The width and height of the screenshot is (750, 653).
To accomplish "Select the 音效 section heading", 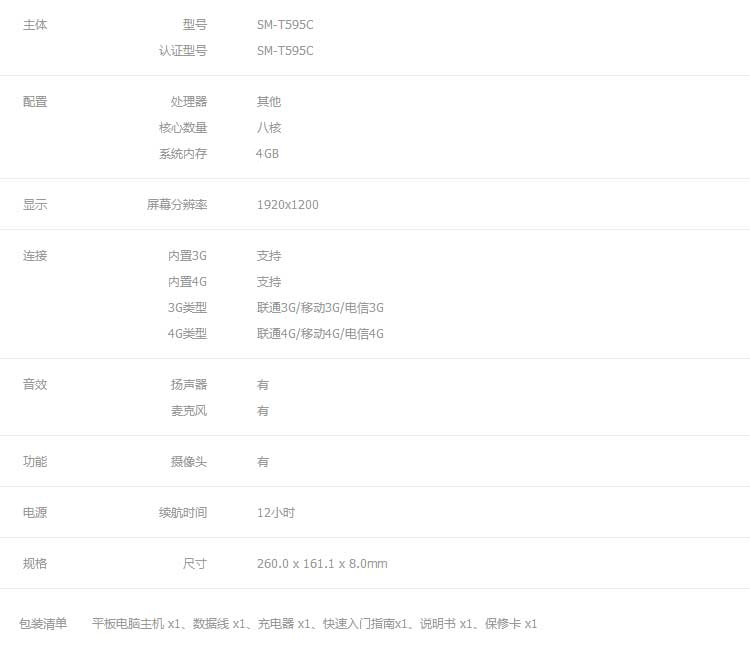I will [35, 385].
